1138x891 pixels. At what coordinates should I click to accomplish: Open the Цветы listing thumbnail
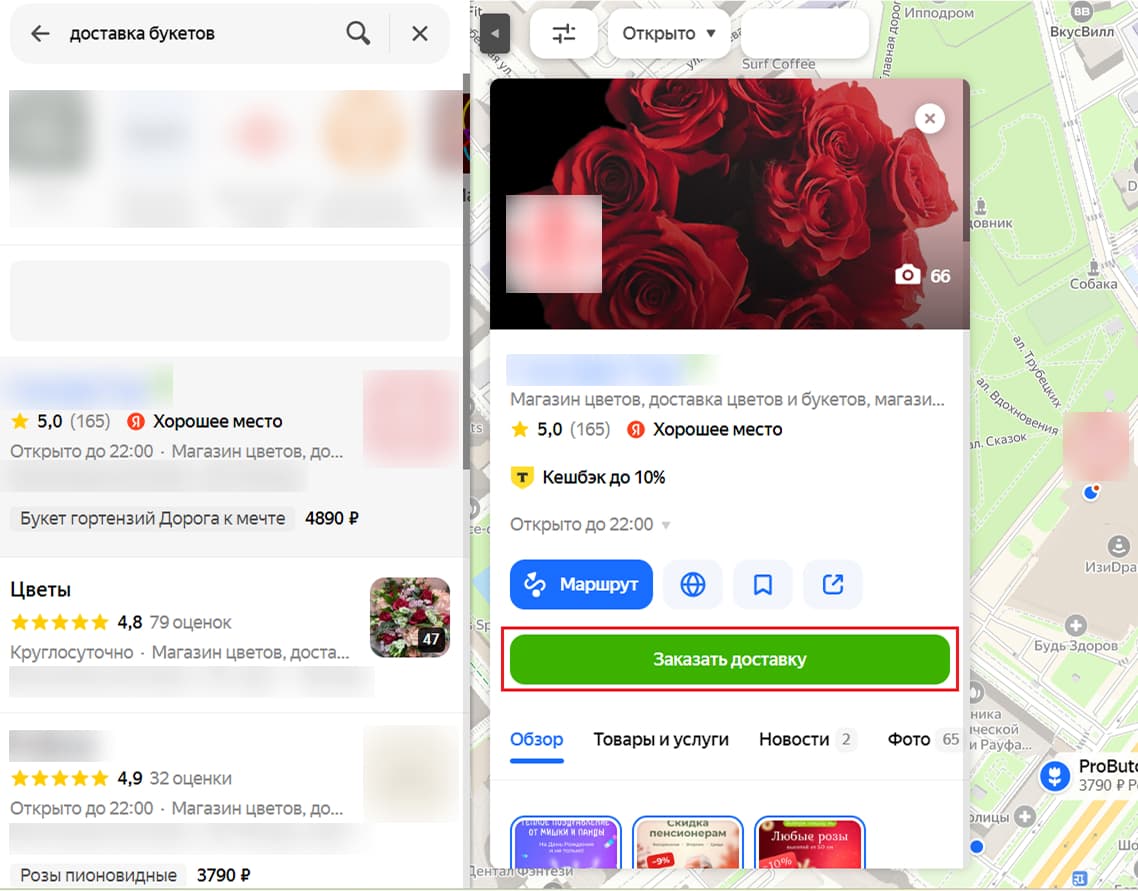pyautogui.click(x=410, y=617)
